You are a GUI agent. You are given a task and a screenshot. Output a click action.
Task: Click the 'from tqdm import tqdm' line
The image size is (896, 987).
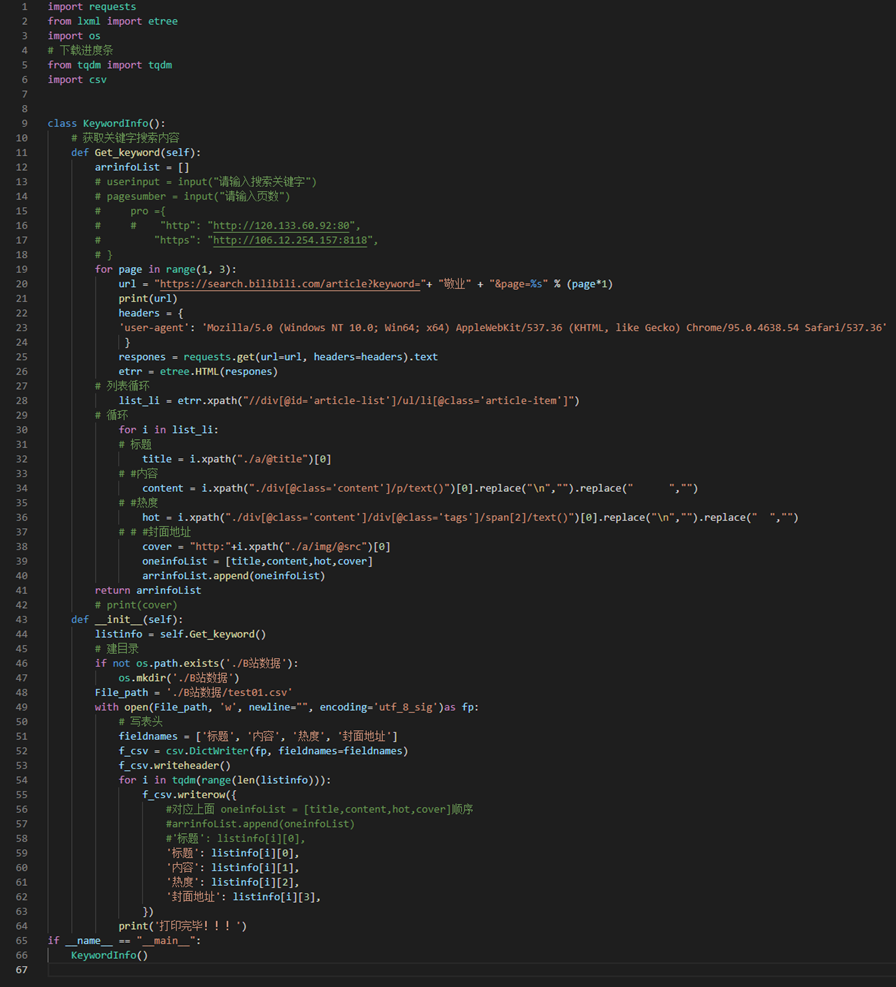pyautogui.click(x=110, y=65)
